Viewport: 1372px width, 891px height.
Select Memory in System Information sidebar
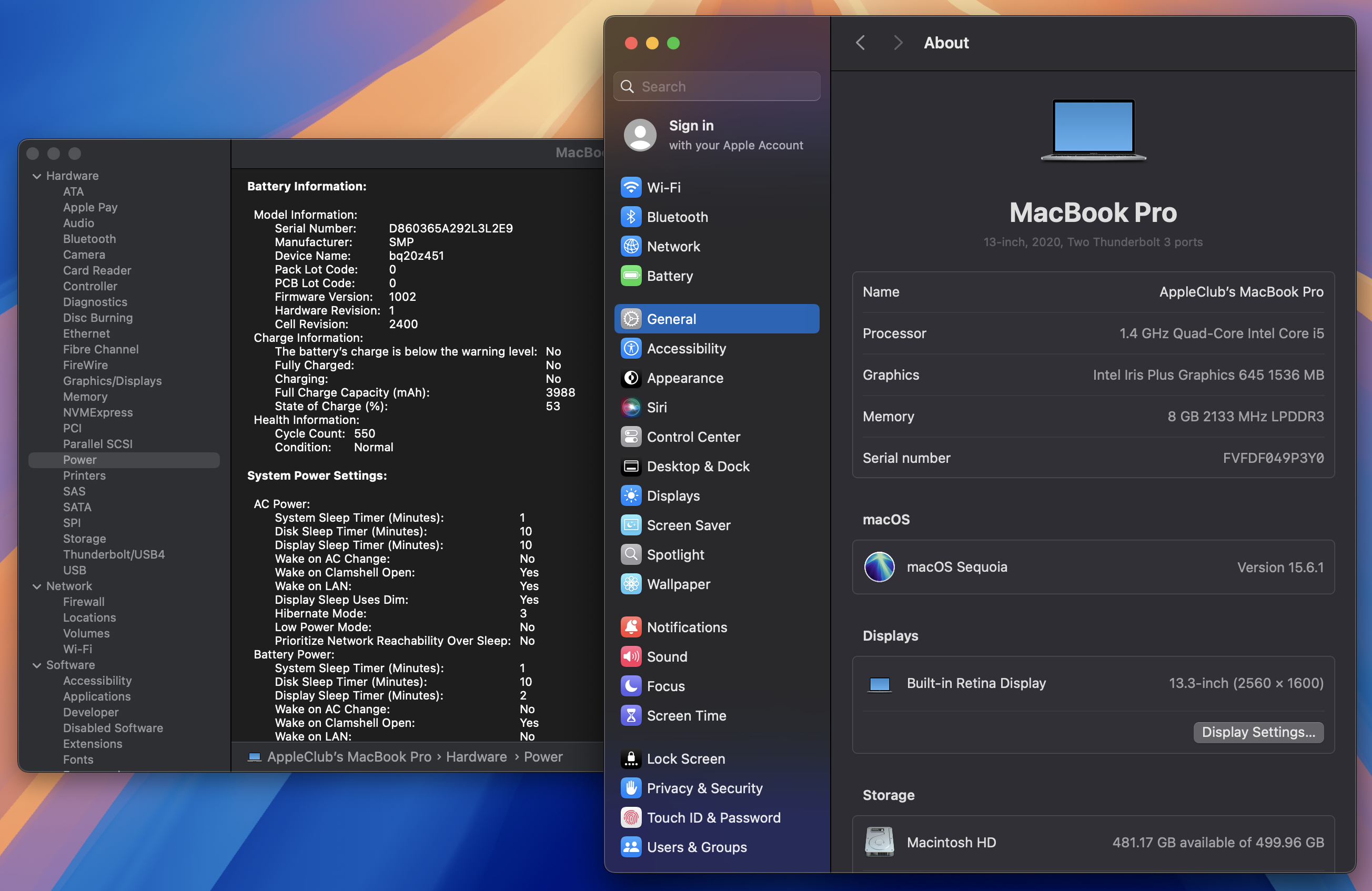pos(85,397)
